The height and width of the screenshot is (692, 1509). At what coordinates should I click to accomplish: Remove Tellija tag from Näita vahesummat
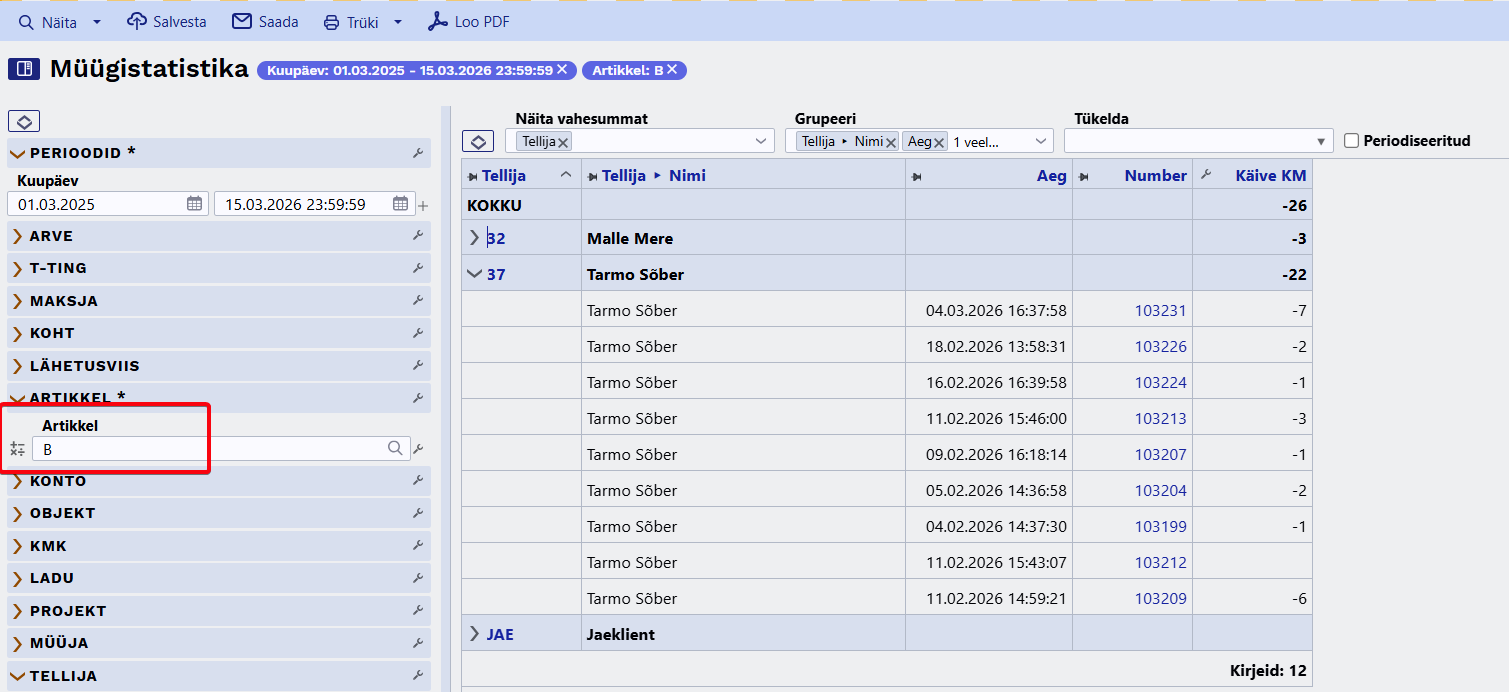tap(564, 142)
